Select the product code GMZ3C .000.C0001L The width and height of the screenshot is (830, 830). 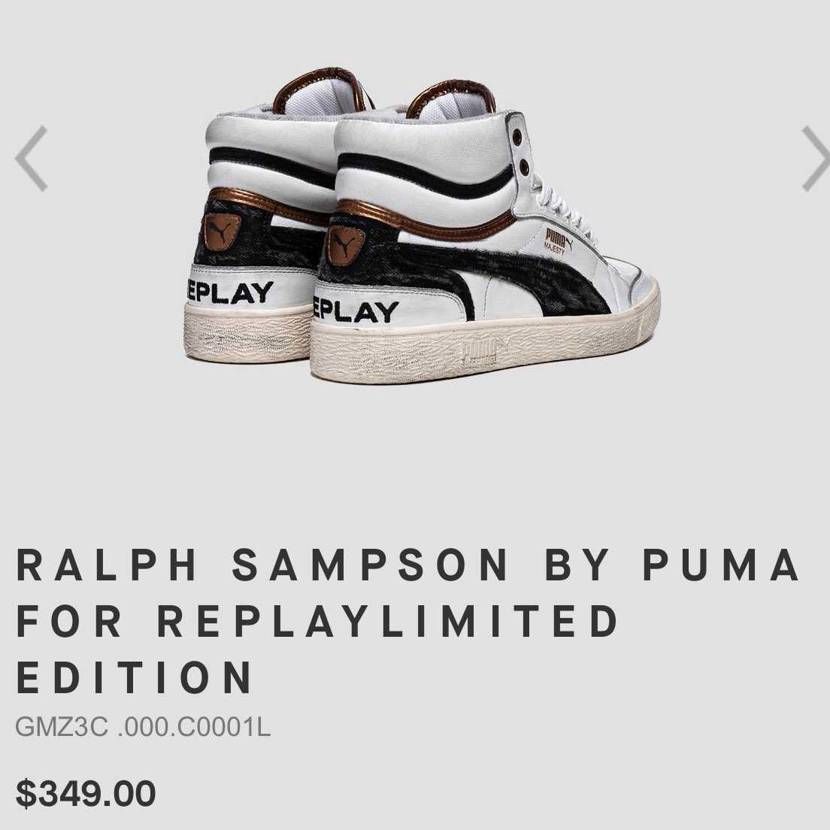point(143,727)
